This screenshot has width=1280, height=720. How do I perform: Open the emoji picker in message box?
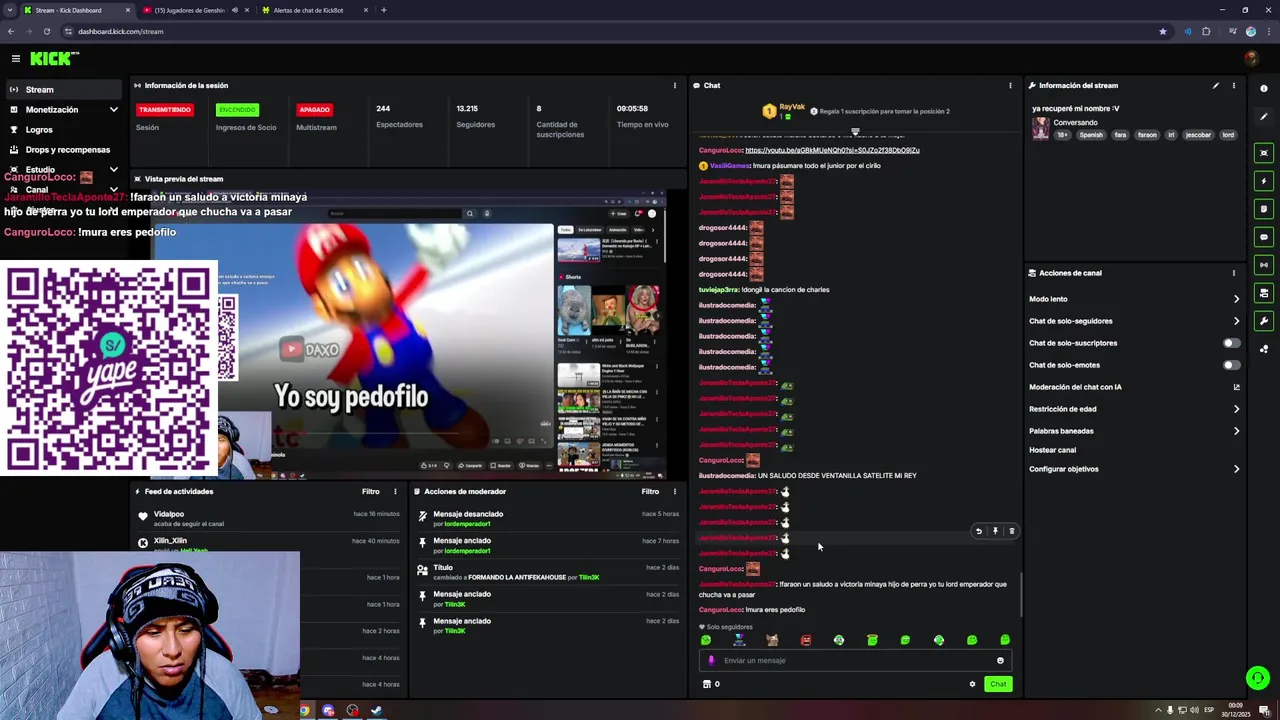tap(1000, 660)
